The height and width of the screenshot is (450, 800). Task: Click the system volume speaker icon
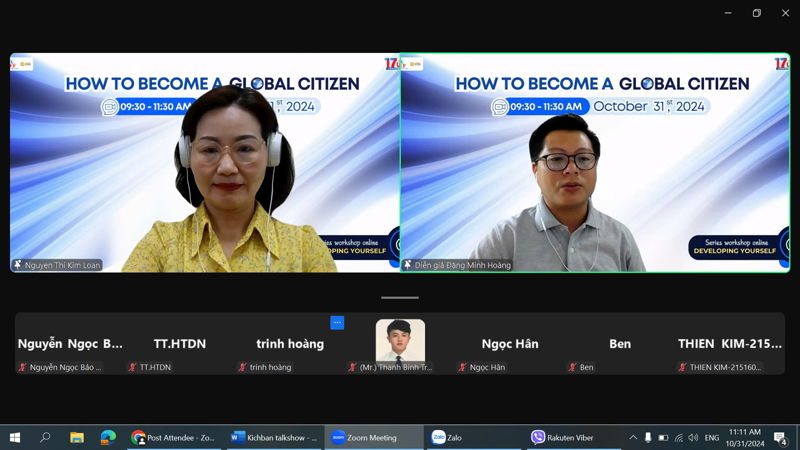pos(693,437)
